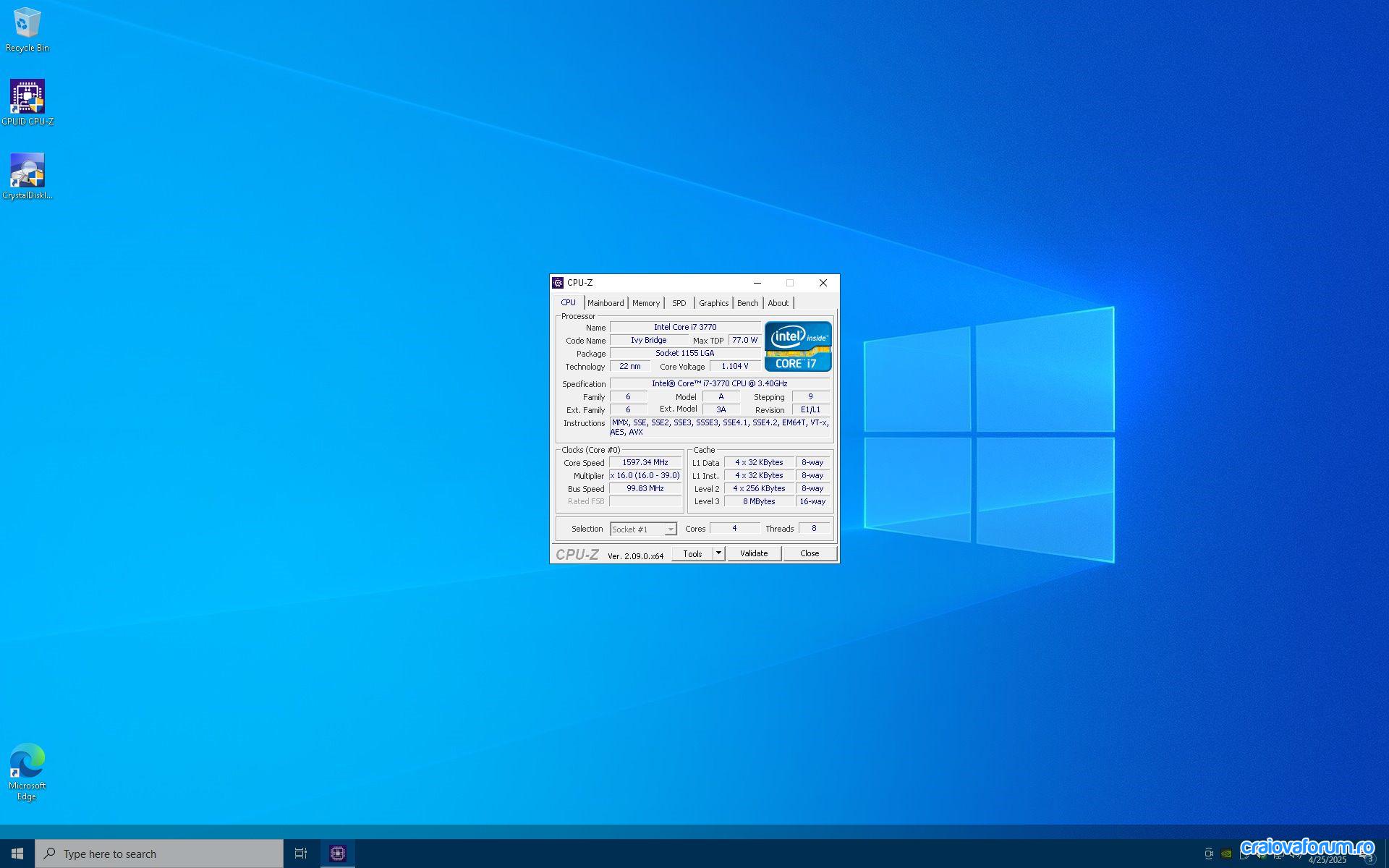Click the empty Rated FSB field
The width and height of the screenshot is (1389, 868).
pyautogui.click(x=645, y=501)
